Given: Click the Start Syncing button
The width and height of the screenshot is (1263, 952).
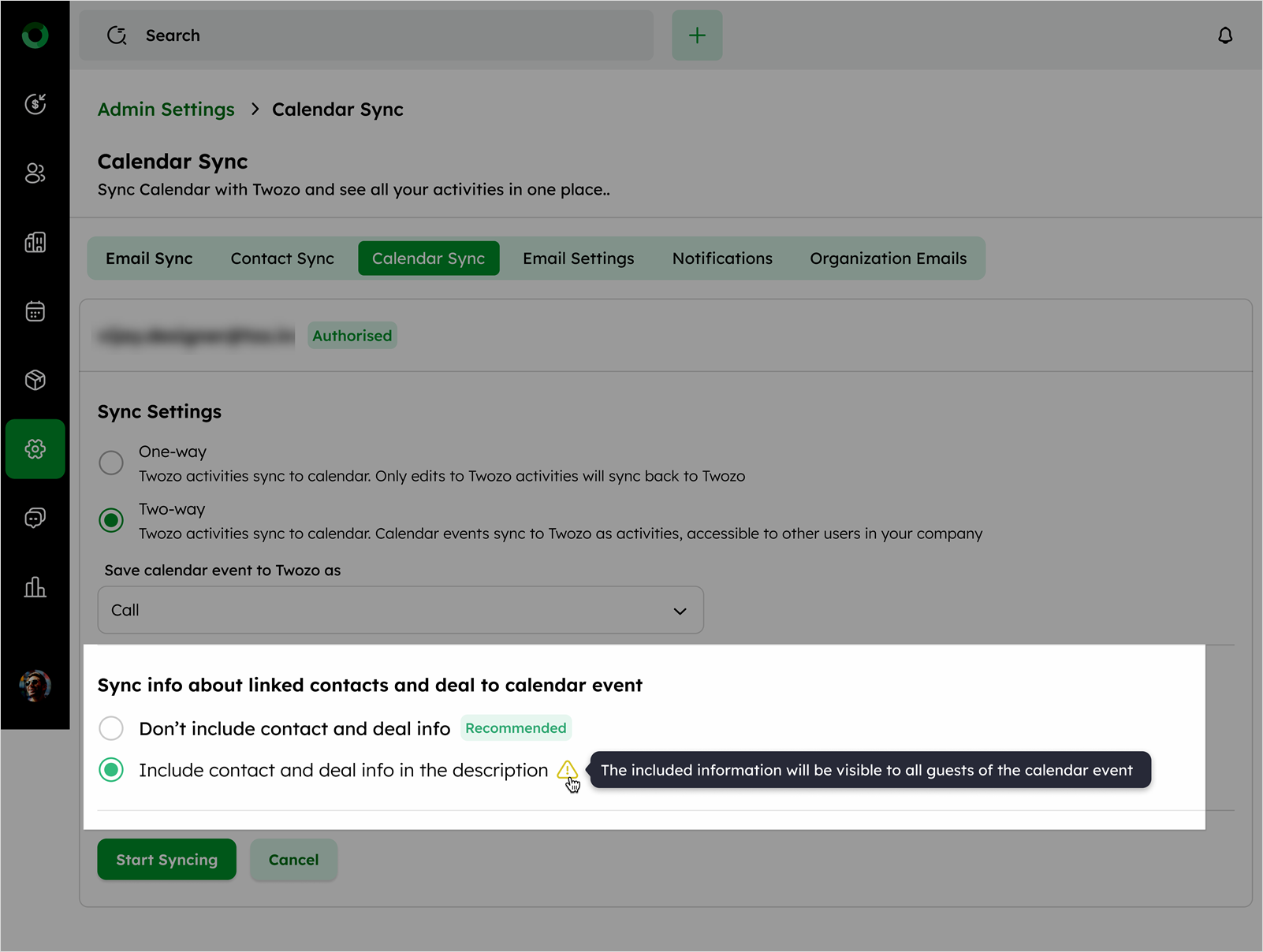Looking at the screenshot, I should [166, 860].
